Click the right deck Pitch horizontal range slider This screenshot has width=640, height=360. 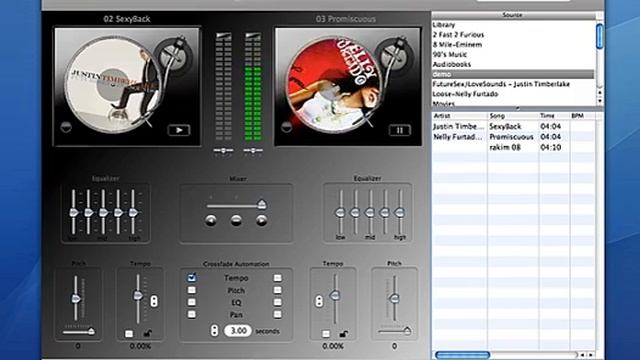pyautogui.click(x=395, y=331)
